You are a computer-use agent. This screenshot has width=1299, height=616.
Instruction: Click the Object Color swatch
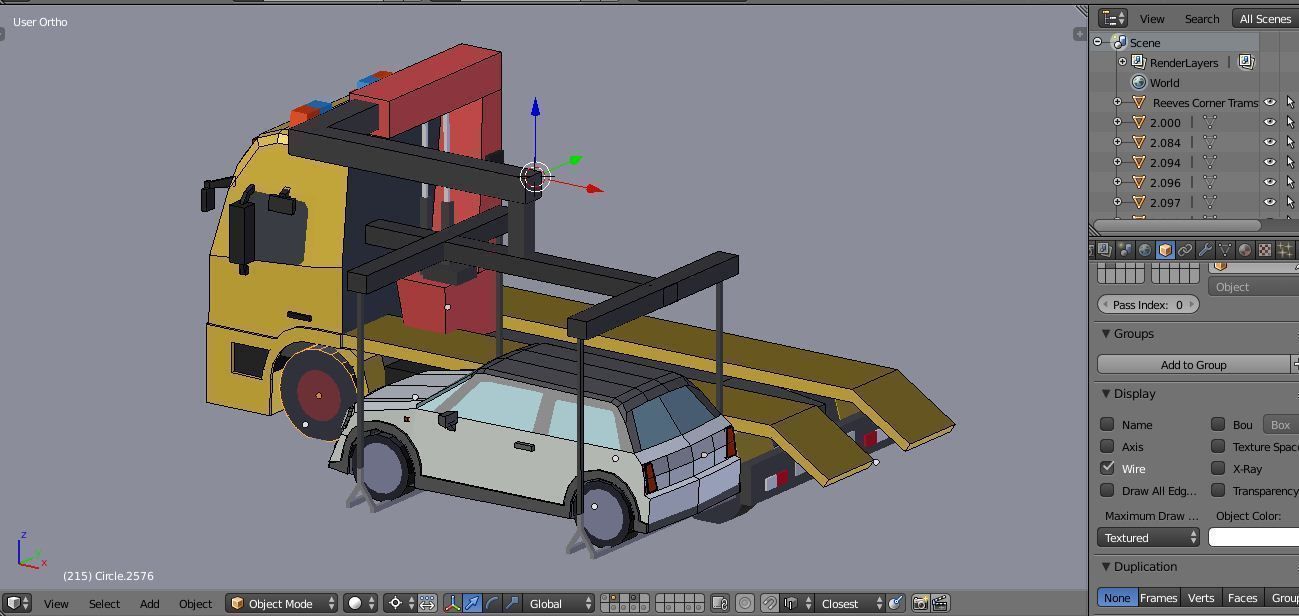tap(1253, 537)
